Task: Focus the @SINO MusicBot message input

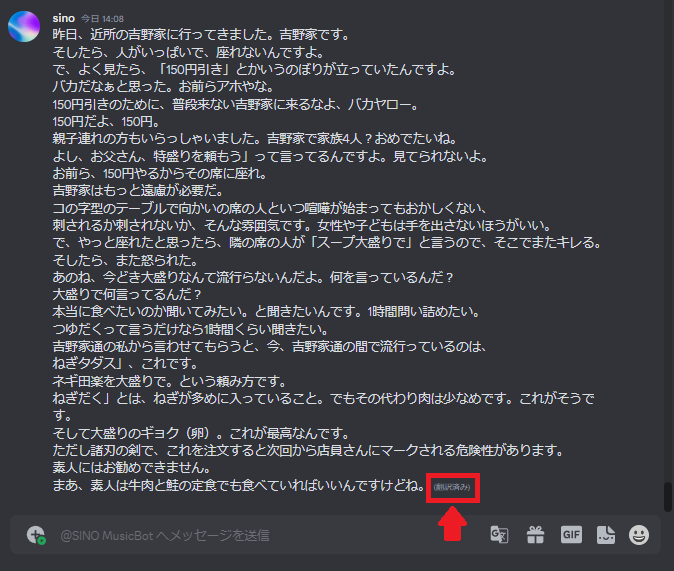Action: (x=271, y=535)
